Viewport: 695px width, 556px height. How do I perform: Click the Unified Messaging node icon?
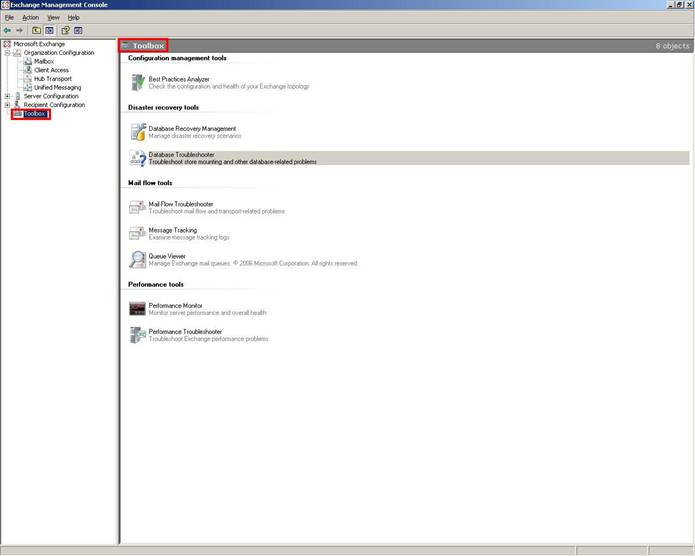point(28,87)
